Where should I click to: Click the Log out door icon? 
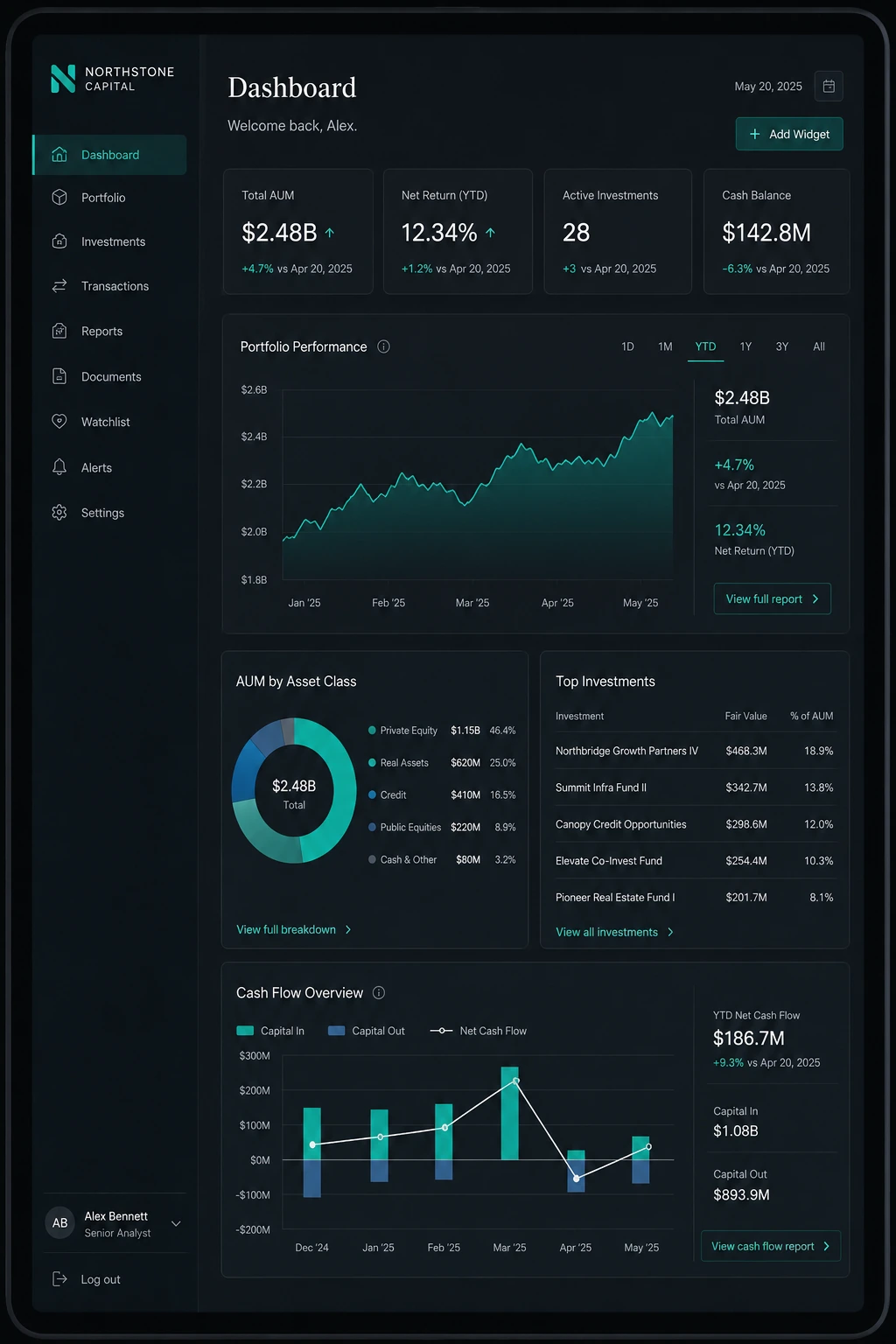pos(59,1278)
